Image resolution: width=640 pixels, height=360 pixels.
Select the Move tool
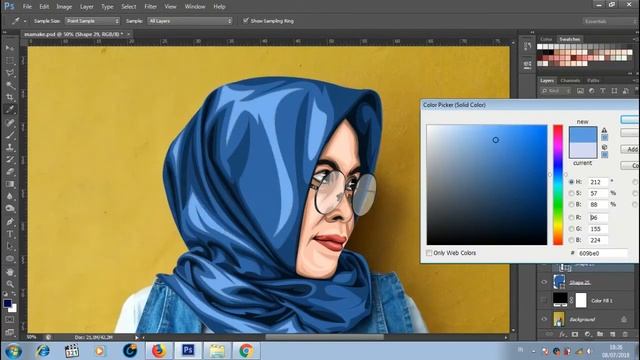point(9,48)
